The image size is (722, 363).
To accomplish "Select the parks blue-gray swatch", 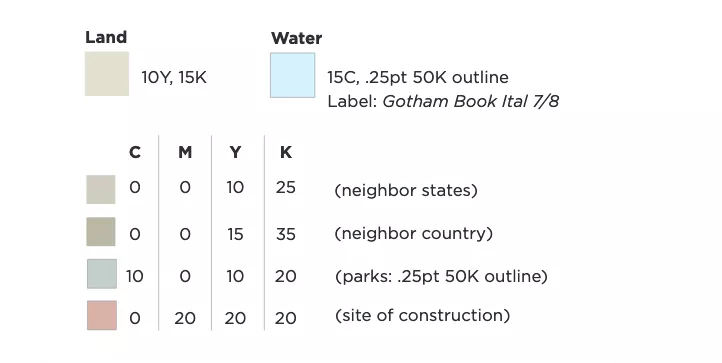I will pos(102,274).
